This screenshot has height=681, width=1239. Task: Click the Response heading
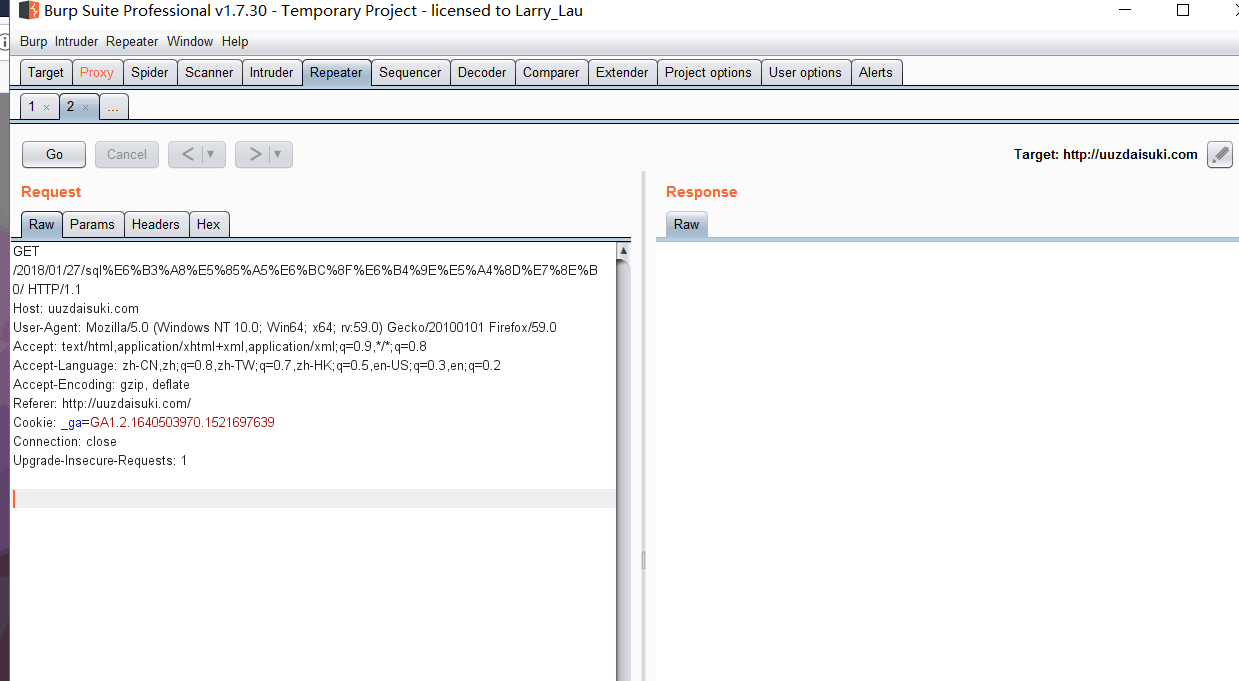[x=701, y=192]
